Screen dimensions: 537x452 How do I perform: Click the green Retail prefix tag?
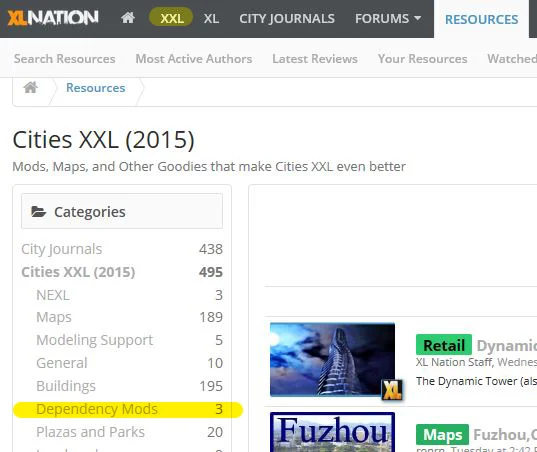pos(444,345)
